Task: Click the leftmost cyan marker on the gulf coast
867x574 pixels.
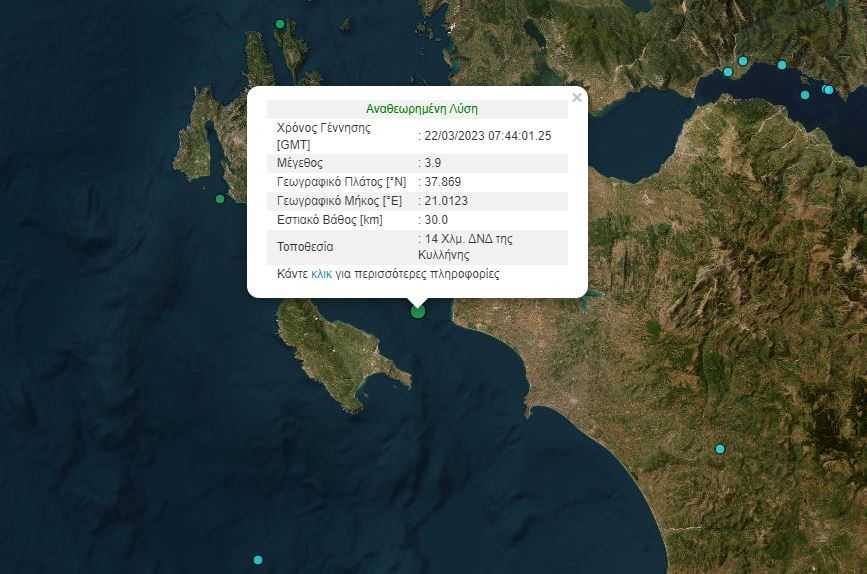Action: [x=728, y=72]
